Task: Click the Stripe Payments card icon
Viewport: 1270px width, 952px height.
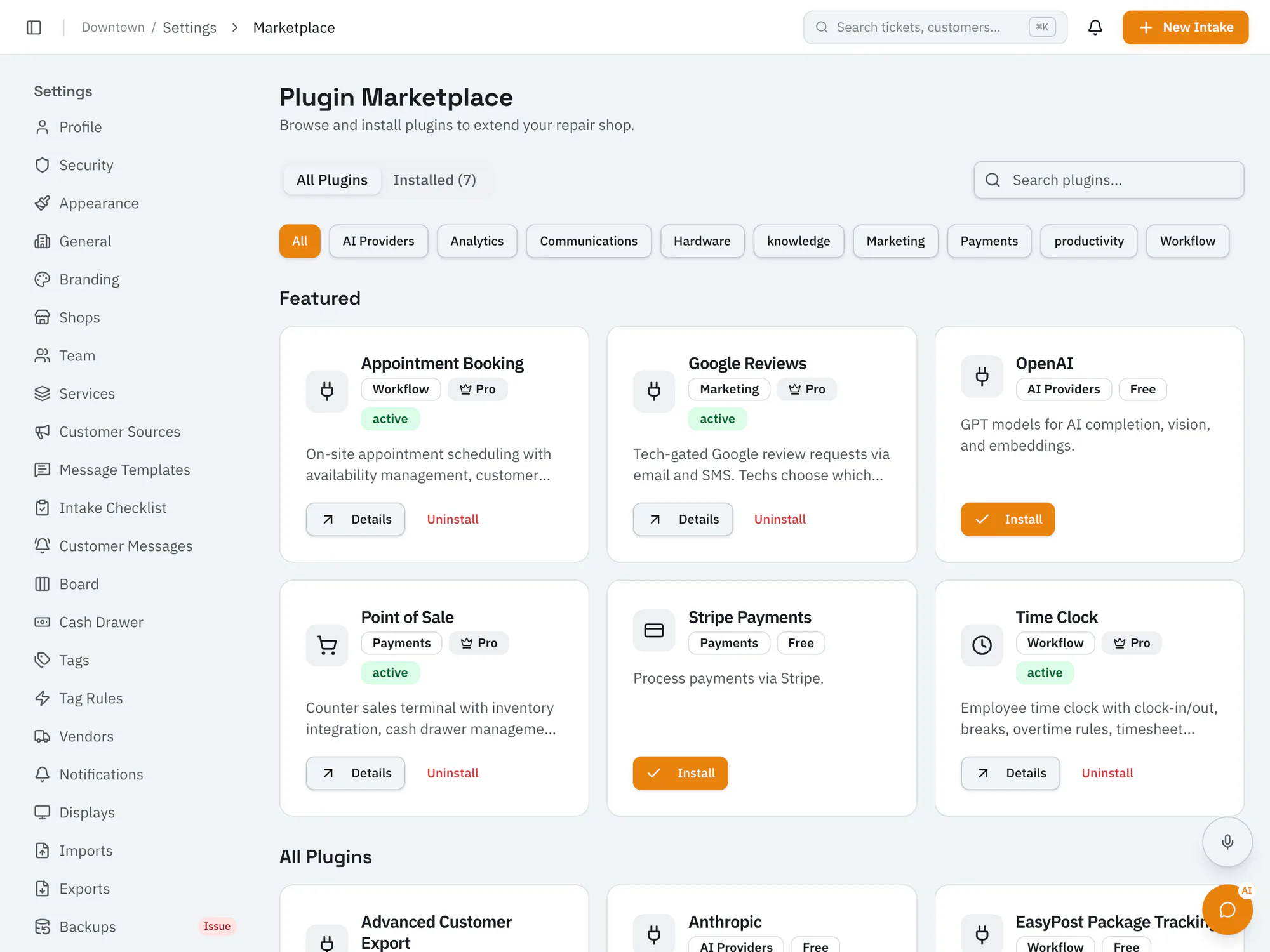Action: pyautogui.click(x=654, y=630)
